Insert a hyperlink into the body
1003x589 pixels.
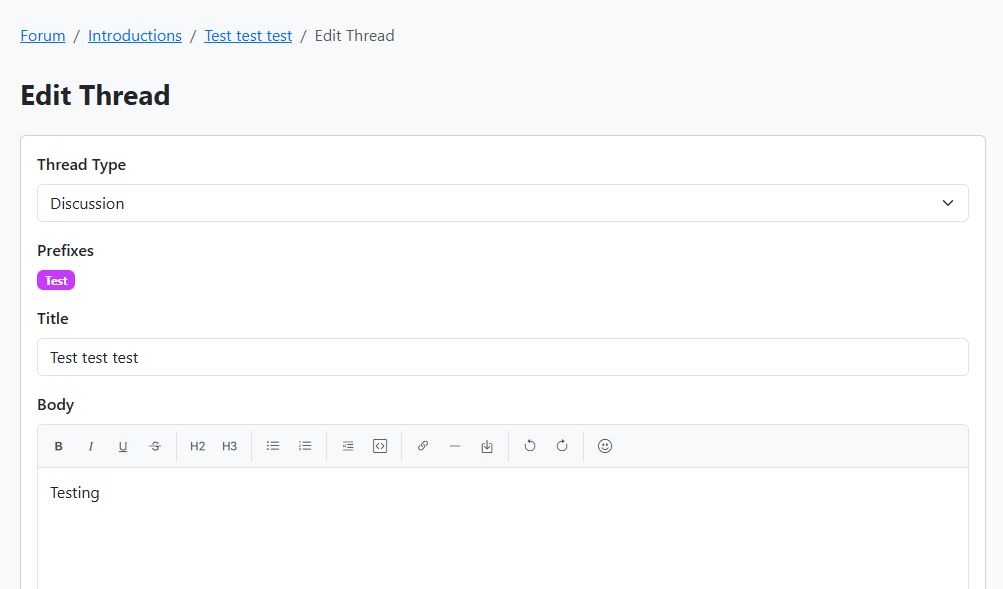click(423, 445)
